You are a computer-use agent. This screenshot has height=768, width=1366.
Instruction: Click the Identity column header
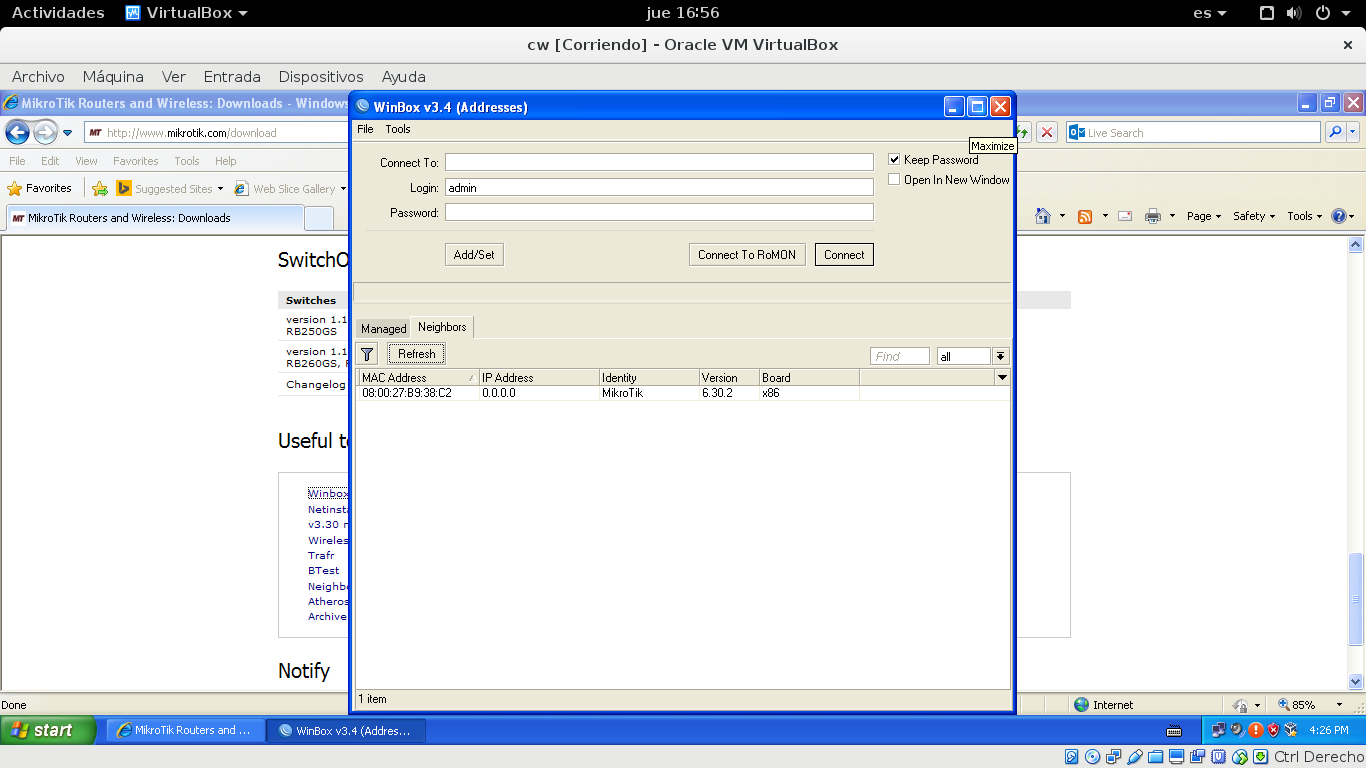[648, 377]
